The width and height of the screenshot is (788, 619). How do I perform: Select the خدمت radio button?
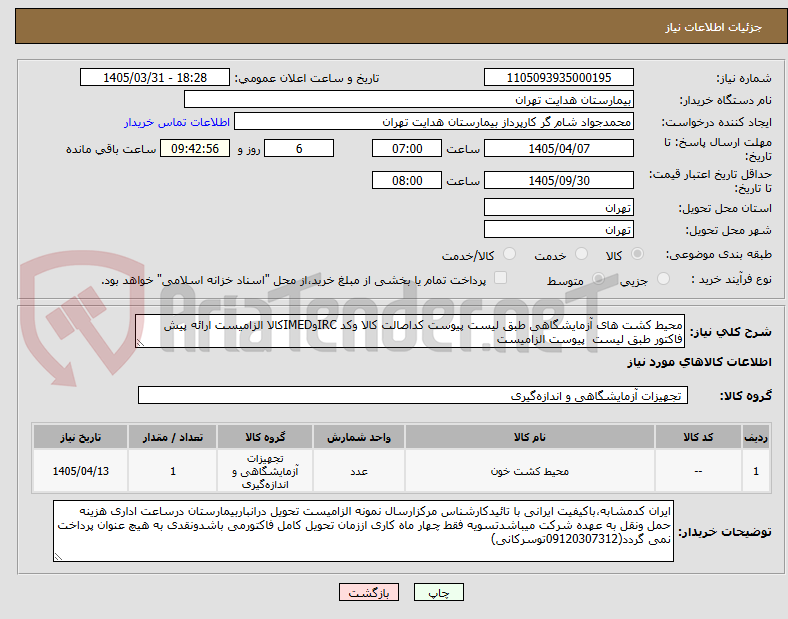pos(581,254)
